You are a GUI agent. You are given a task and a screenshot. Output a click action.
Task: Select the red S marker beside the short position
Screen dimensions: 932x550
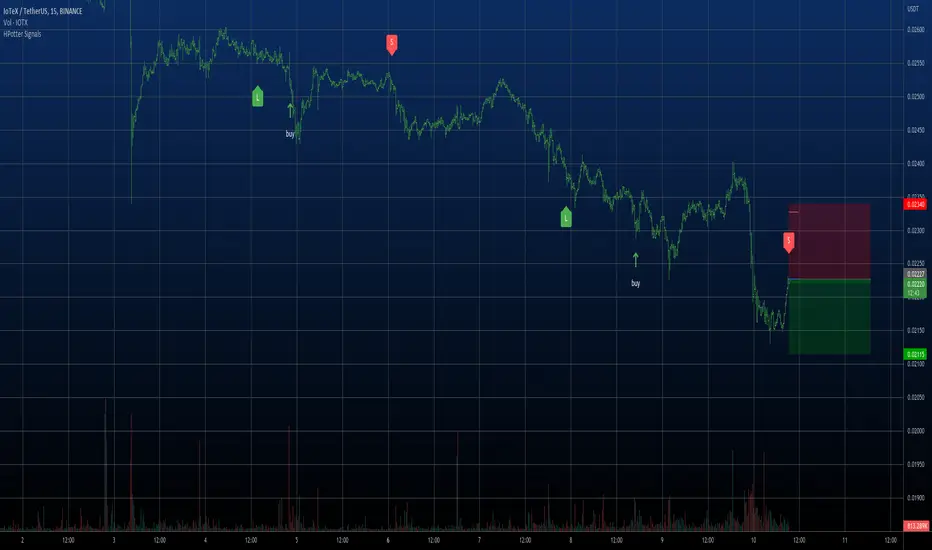pyautogui.click(x=789, y=242)
